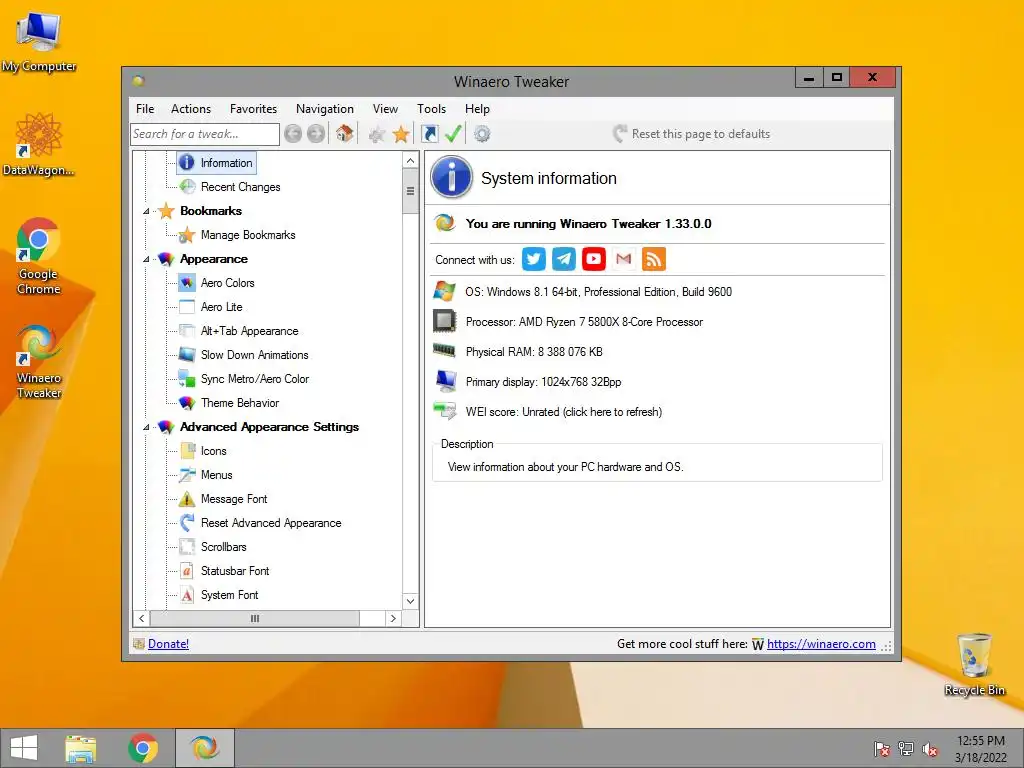This screenshot has width=1024, height=768.
Task: Click the Windows logo OS info icon
Action: (445, 291)
